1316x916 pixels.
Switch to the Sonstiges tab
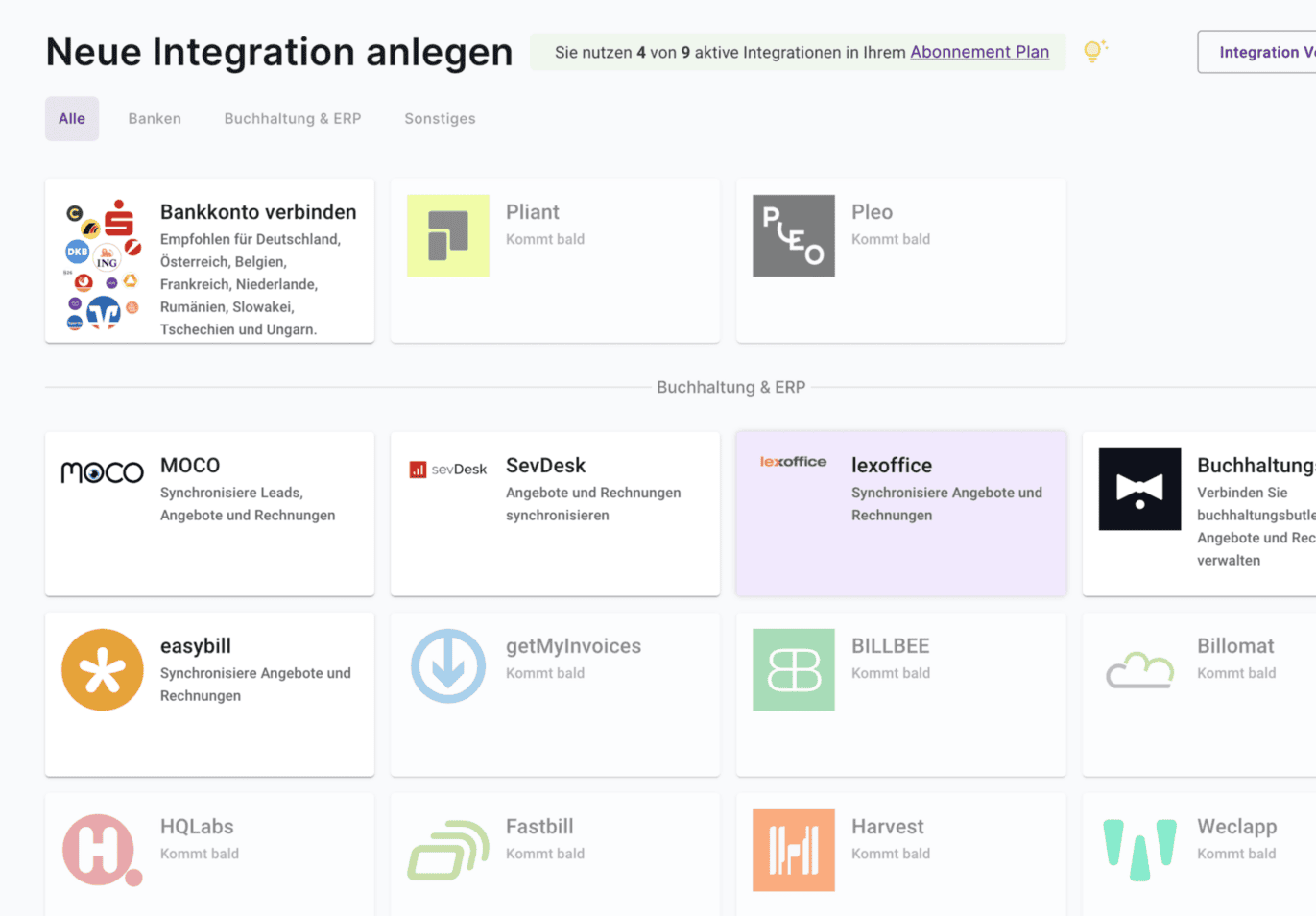[440, 119]
